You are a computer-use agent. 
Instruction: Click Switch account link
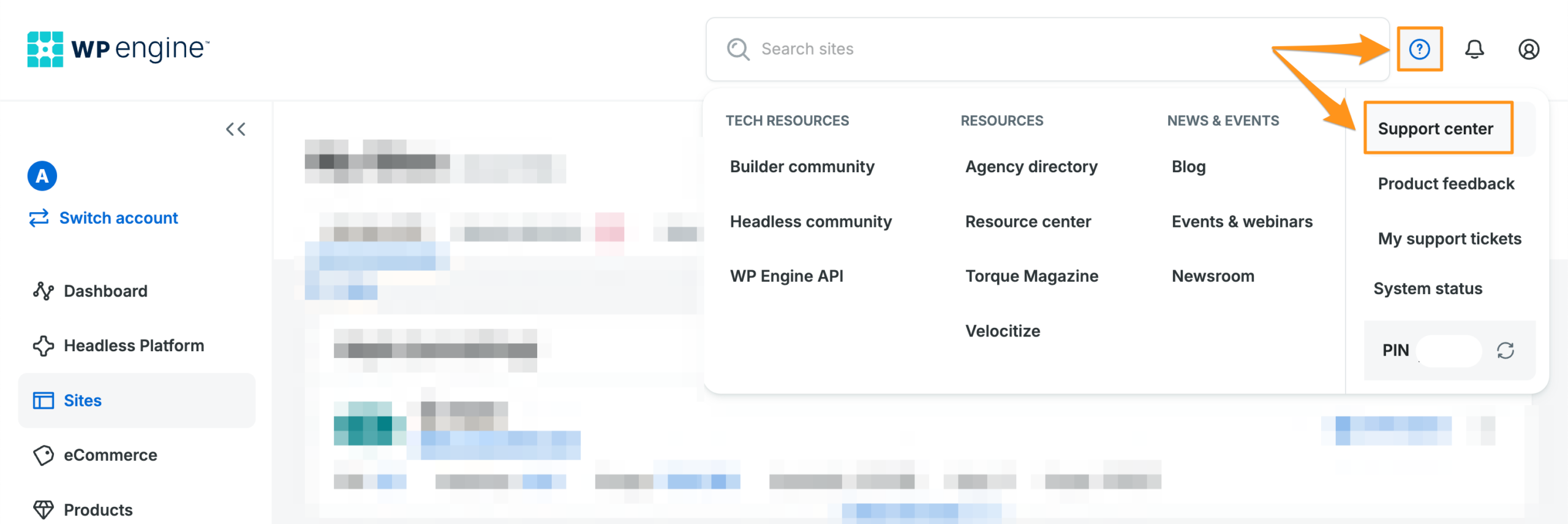tap(118, 218)
